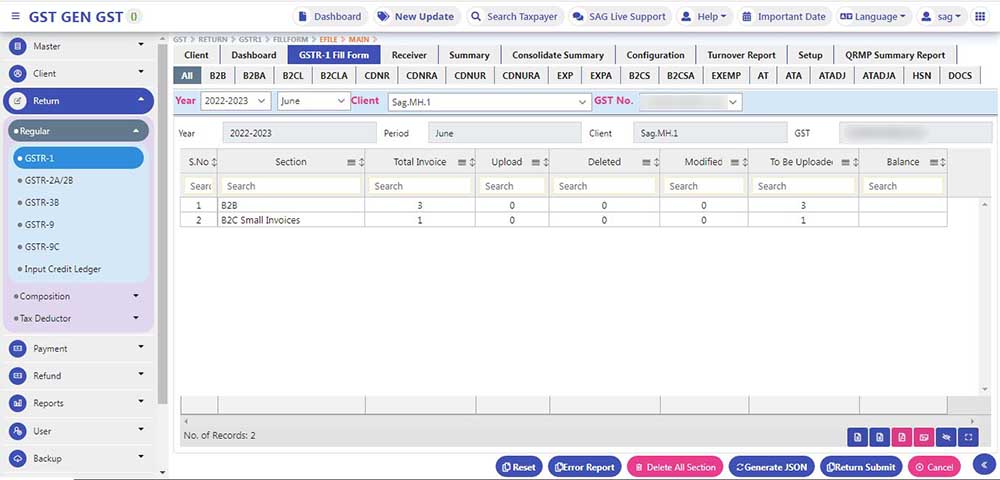Screen dimensions: 1000x480
Task: Open the Year dropdown showing 2022-2023
Action: coord(235,101)
